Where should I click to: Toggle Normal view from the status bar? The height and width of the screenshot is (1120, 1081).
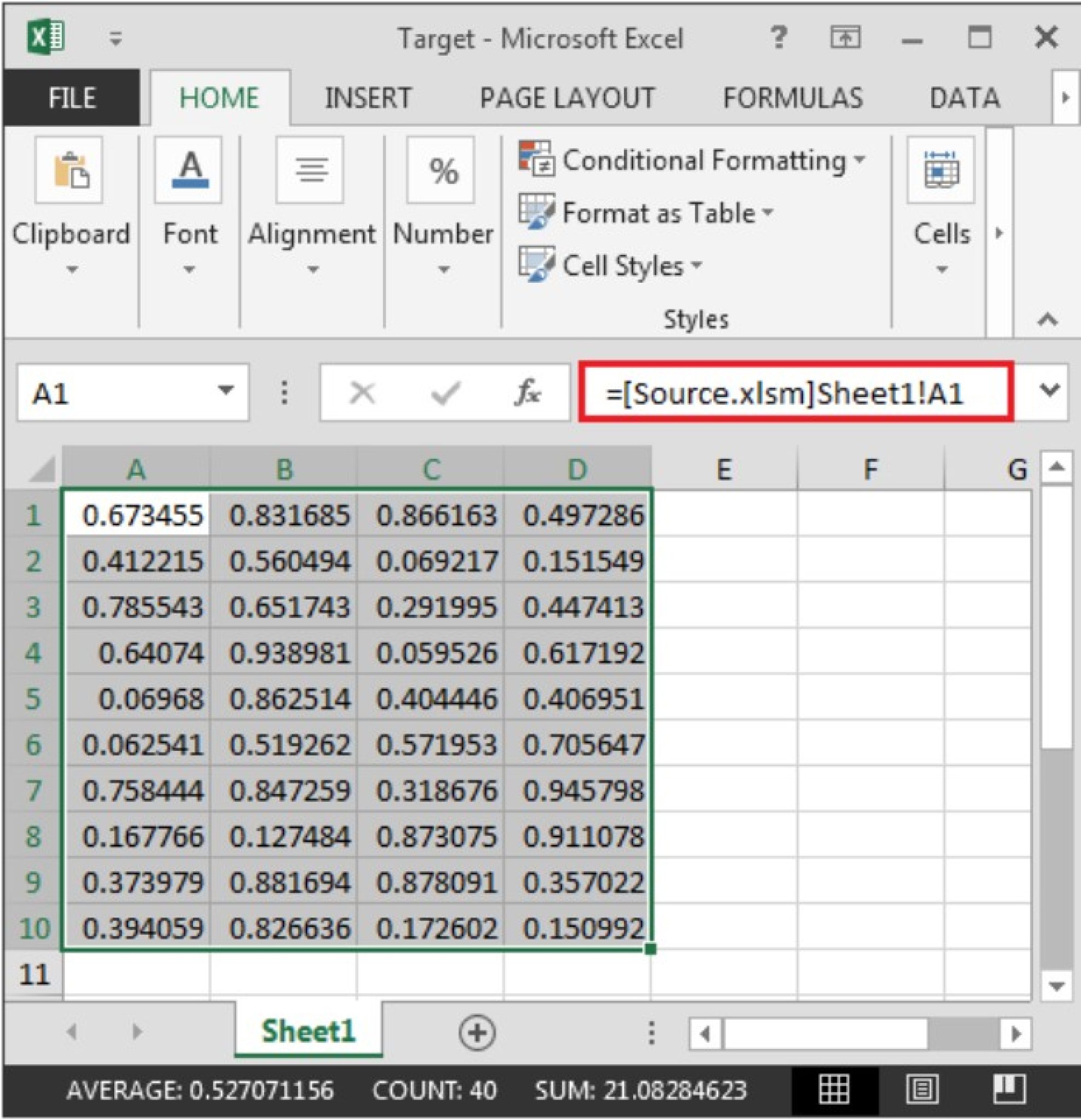click(834, 1090)
